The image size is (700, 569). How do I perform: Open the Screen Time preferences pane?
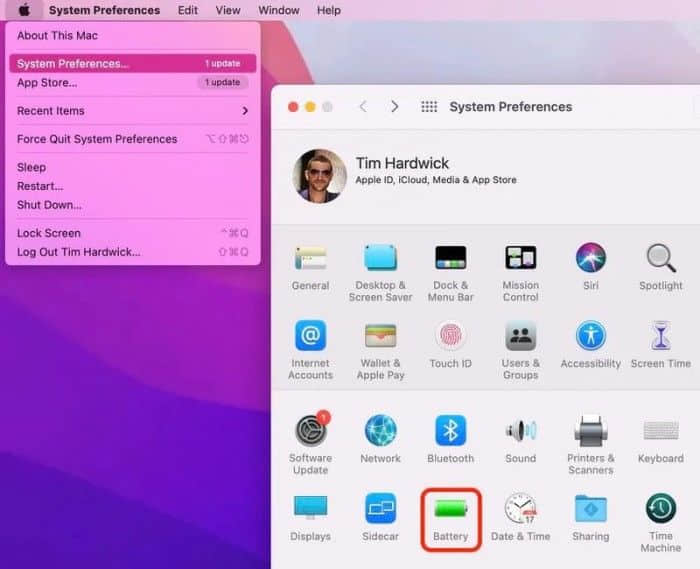[661, 345]
